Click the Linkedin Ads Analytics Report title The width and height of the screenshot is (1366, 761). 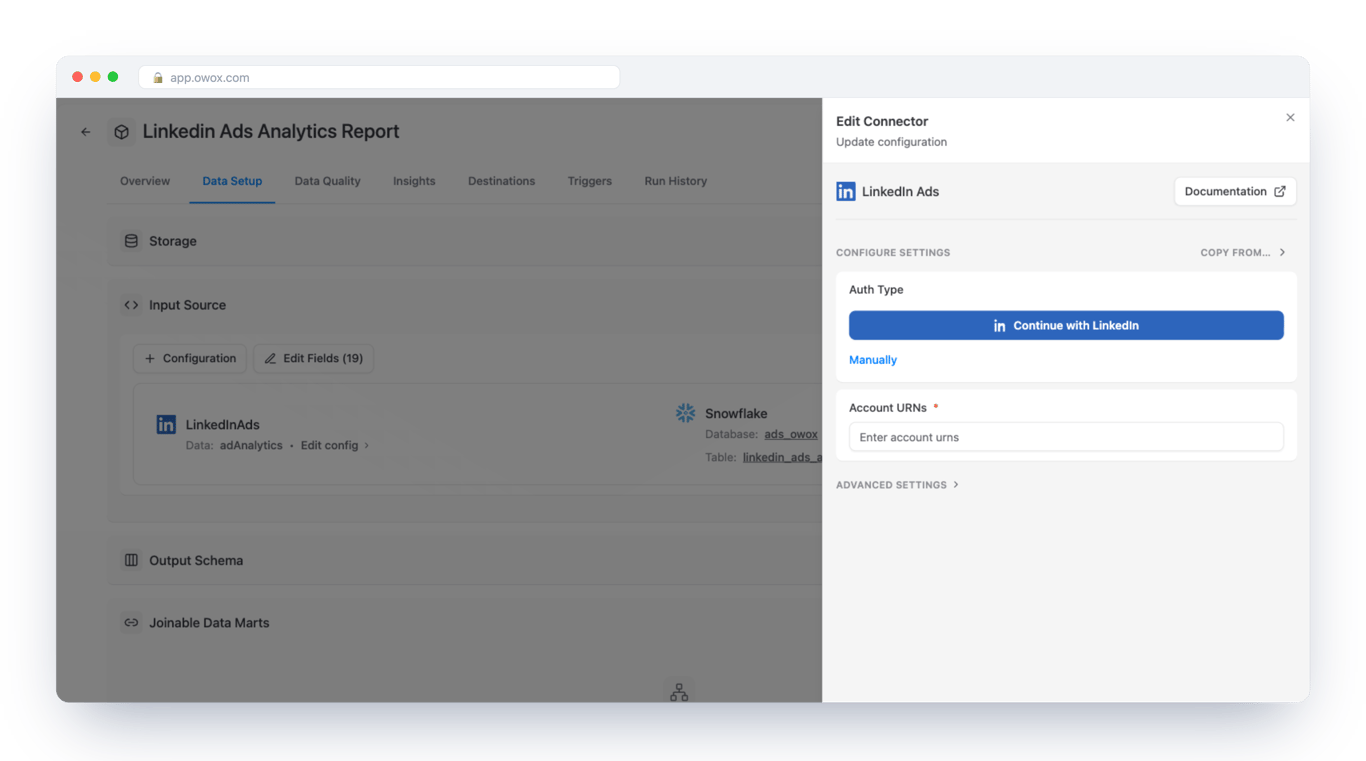click(271, 132)
